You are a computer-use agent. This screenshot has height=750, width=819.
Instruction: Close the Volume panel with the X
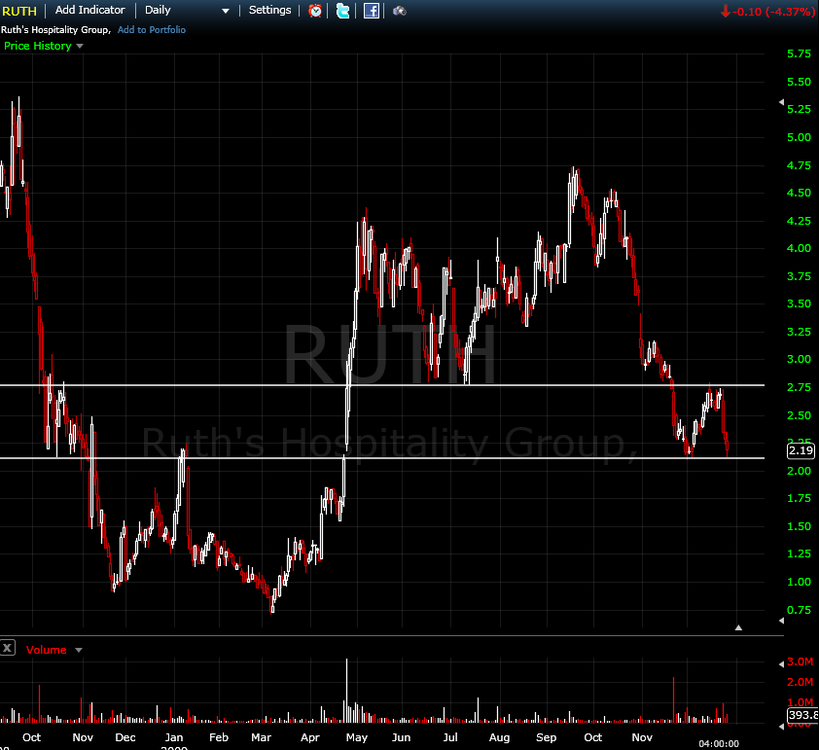pos(7,649)
